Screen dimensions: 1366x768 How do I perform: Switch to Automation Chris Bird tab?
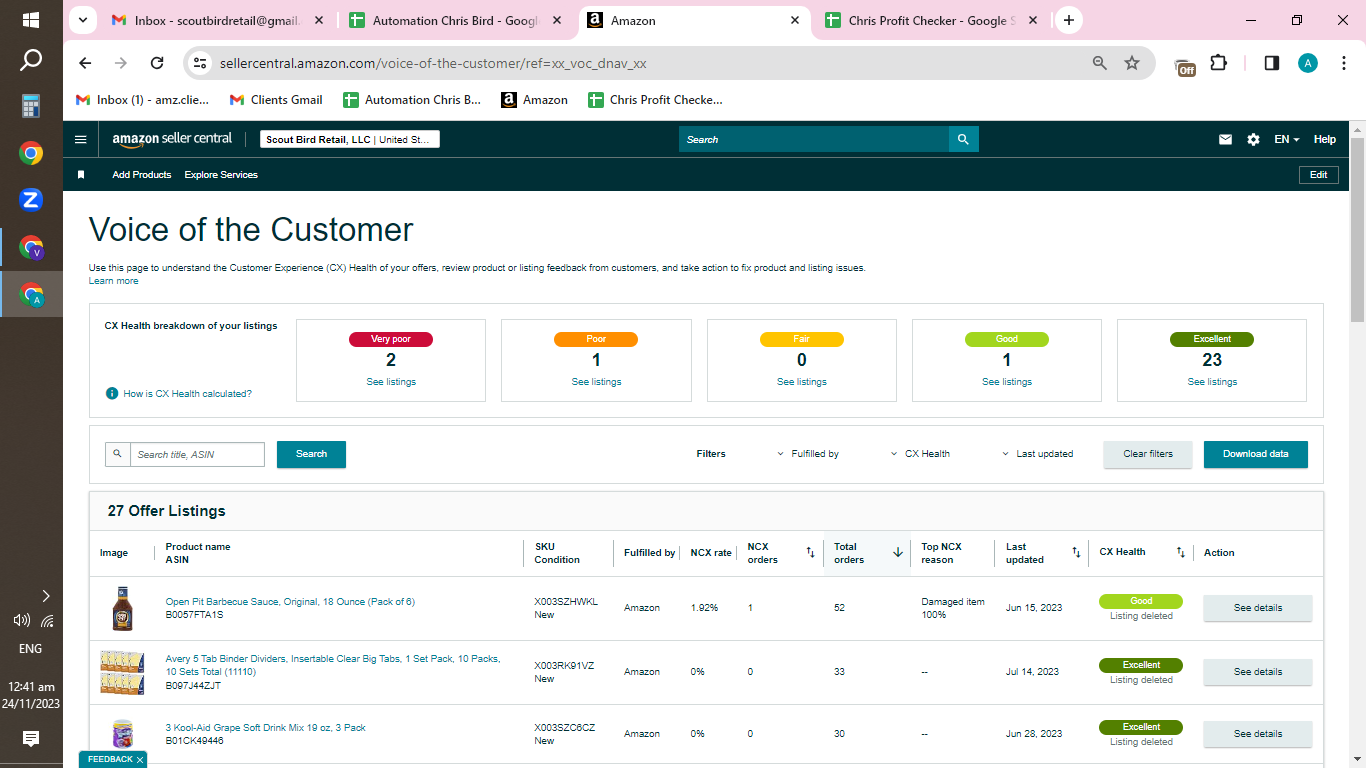456,20
